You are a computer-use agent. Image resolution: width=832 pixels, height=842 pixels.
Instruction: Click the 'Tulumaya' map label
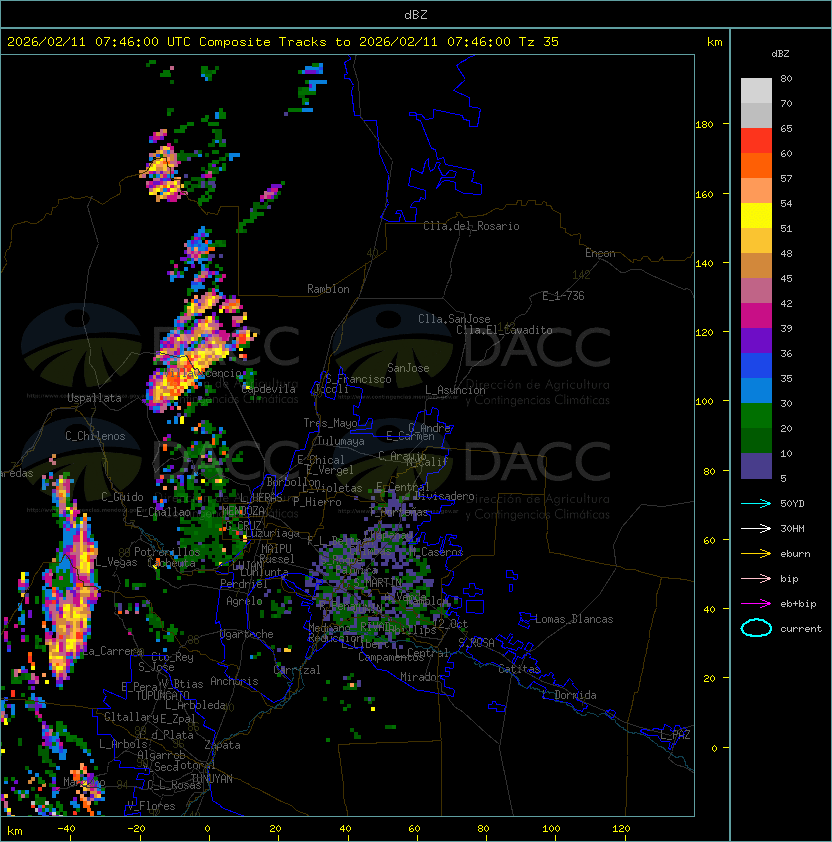point(341,441)
